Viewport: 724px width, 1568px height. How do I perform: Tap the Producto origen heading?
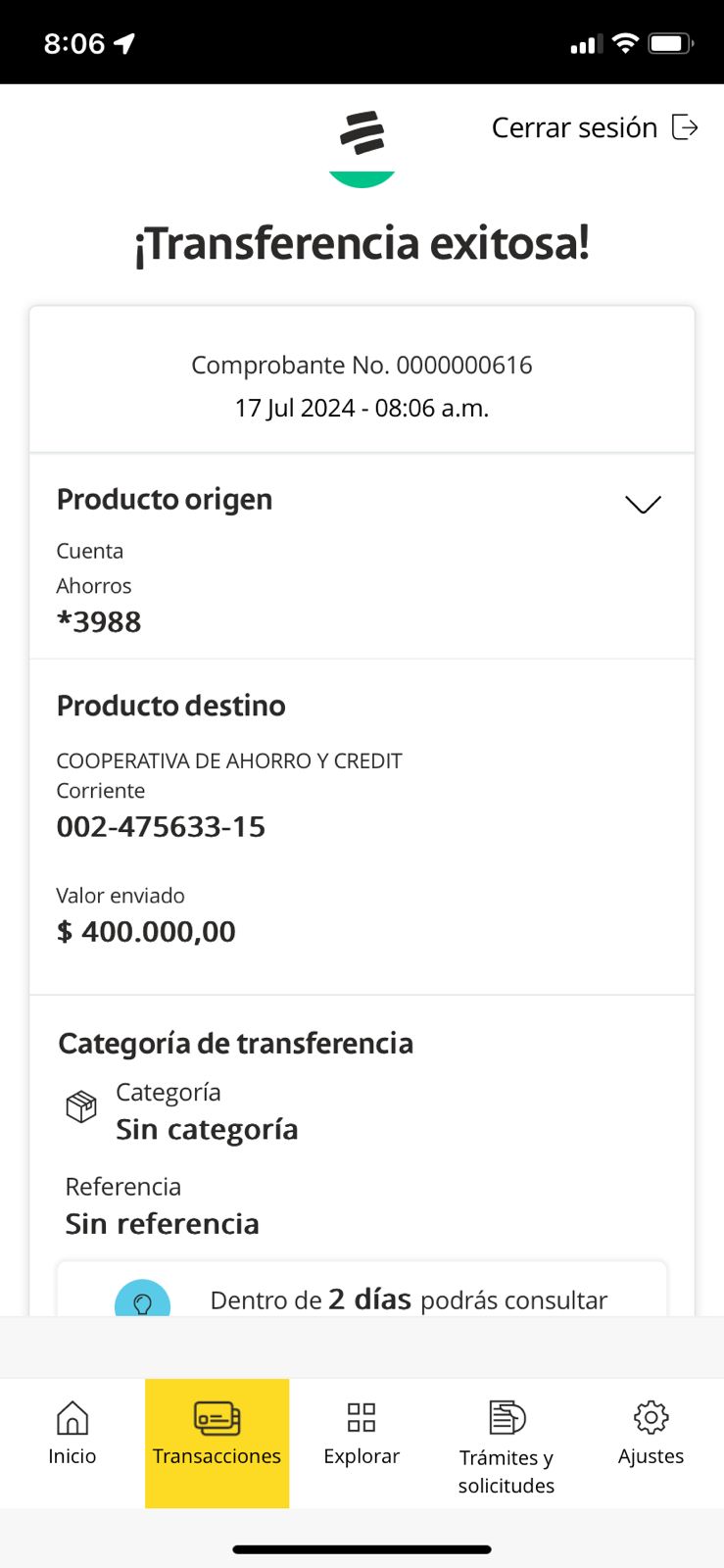[165, 500]
